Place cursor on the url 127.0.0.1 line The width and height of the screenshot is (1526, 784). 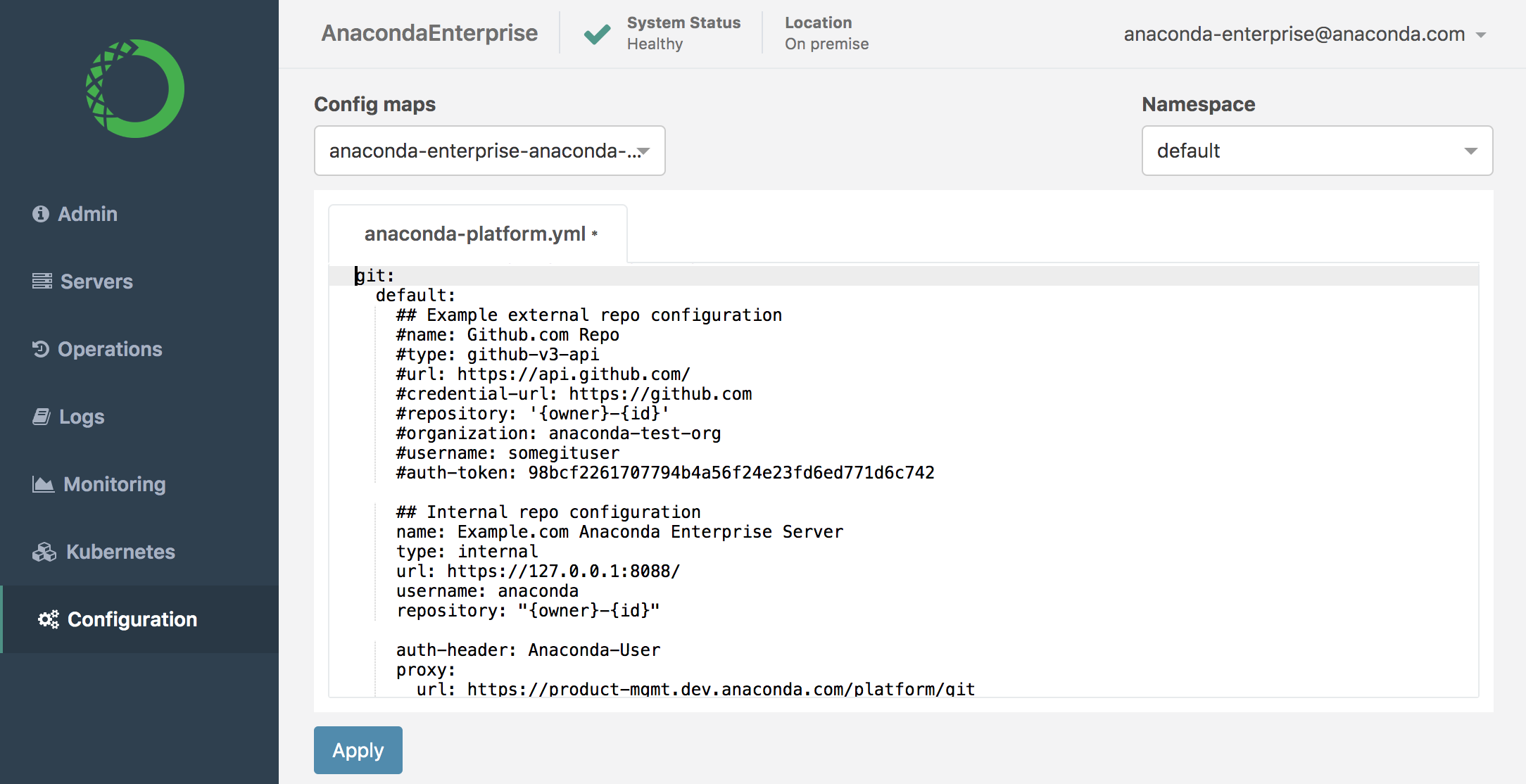[538, 571]
